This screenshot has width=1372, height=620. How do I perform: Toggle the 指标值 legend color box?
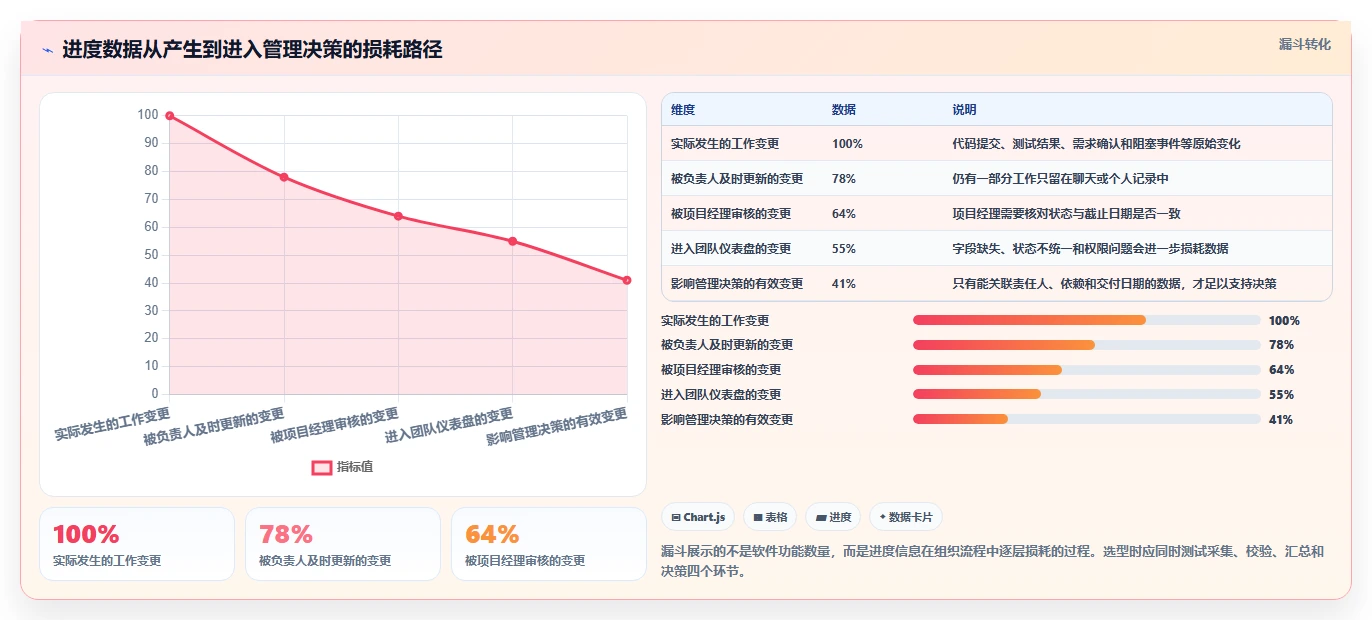[321, 467]
